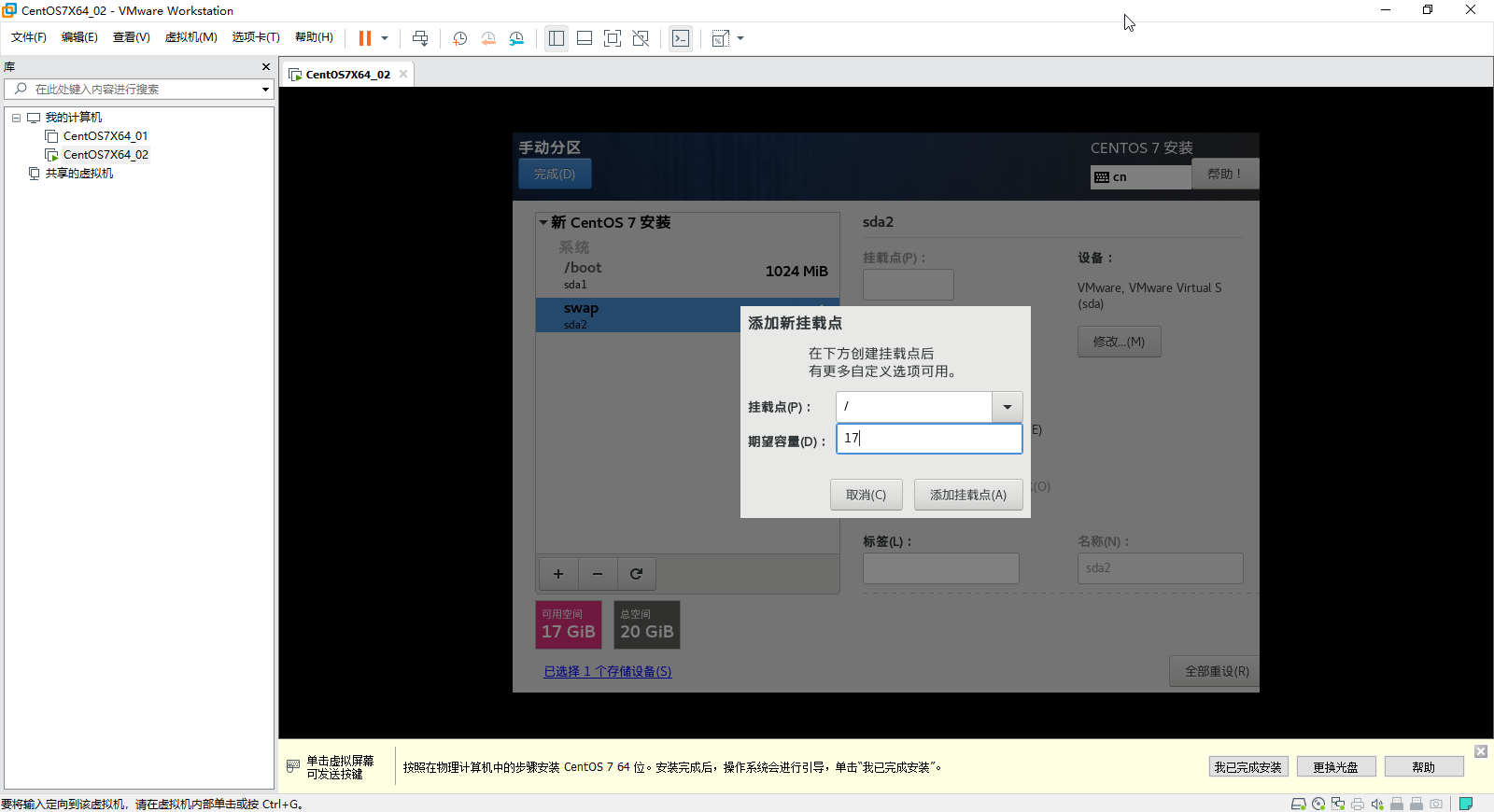
Task: Open the 文件(F) menu
Action: [29, 37]
